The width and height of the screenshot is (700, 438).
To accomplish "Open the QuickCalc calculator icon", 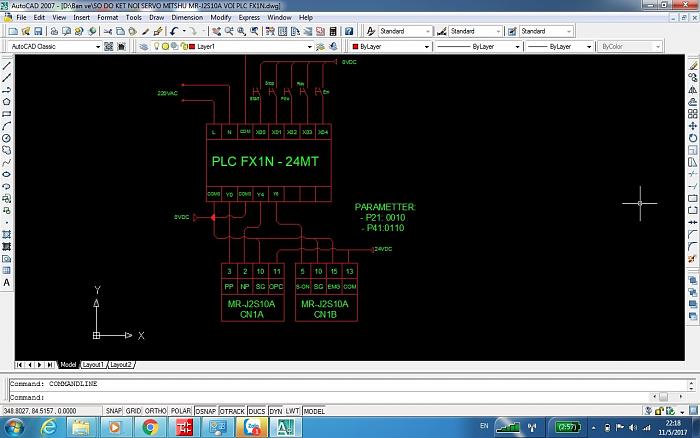I will pos(333,31).
